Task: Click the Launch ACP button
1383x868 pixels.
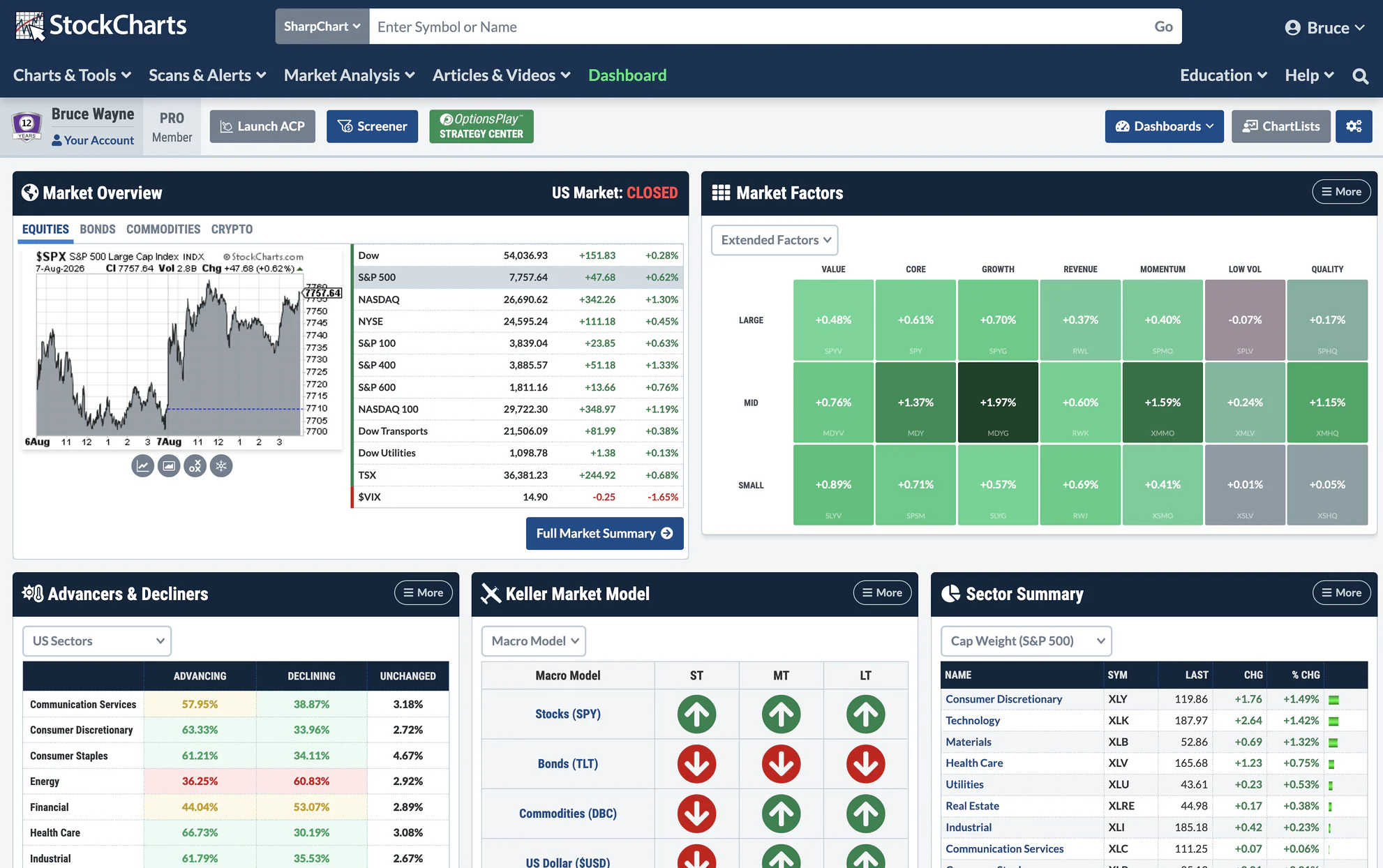Action: click(262, 126)
